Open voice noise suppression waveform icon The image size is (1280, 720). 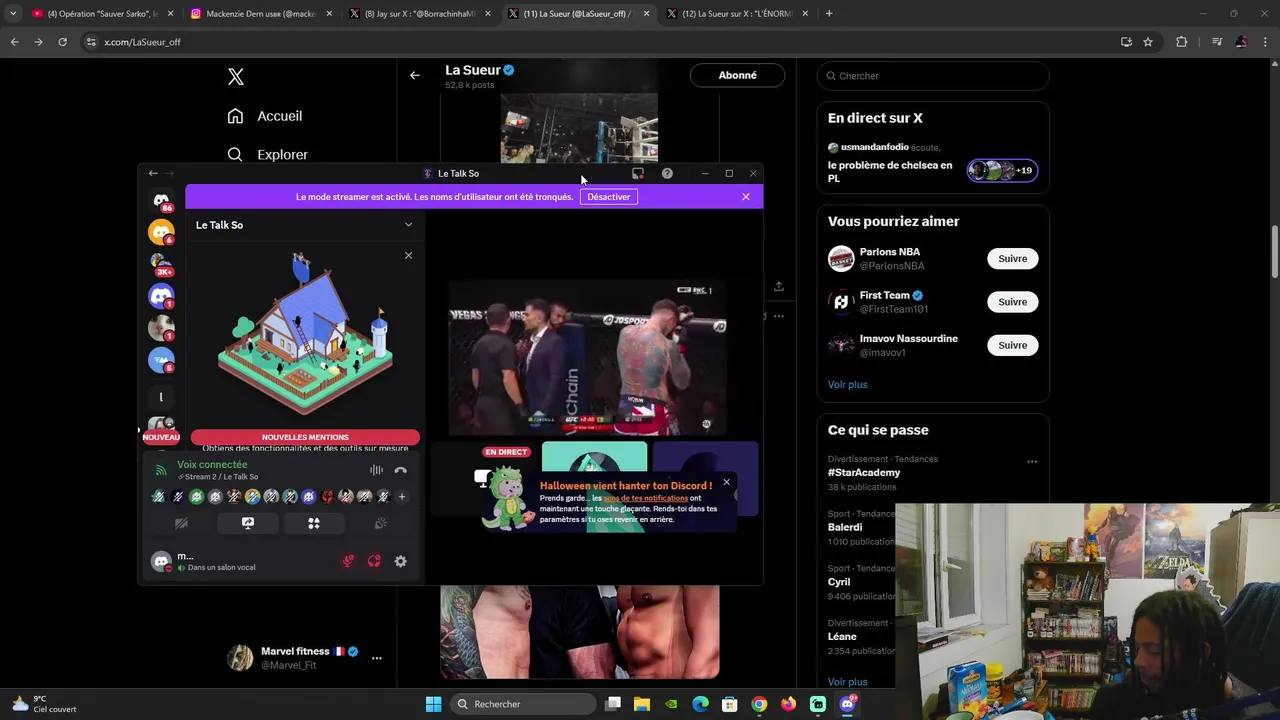pos(376,470)
